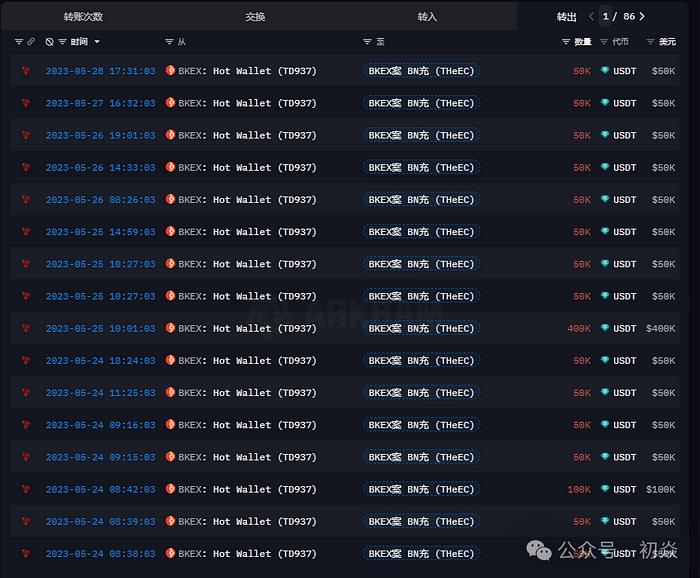Open transaction 2023-05-28 17:31:03
The height and width of the screenshot is (578, 700).
point(100,71)
